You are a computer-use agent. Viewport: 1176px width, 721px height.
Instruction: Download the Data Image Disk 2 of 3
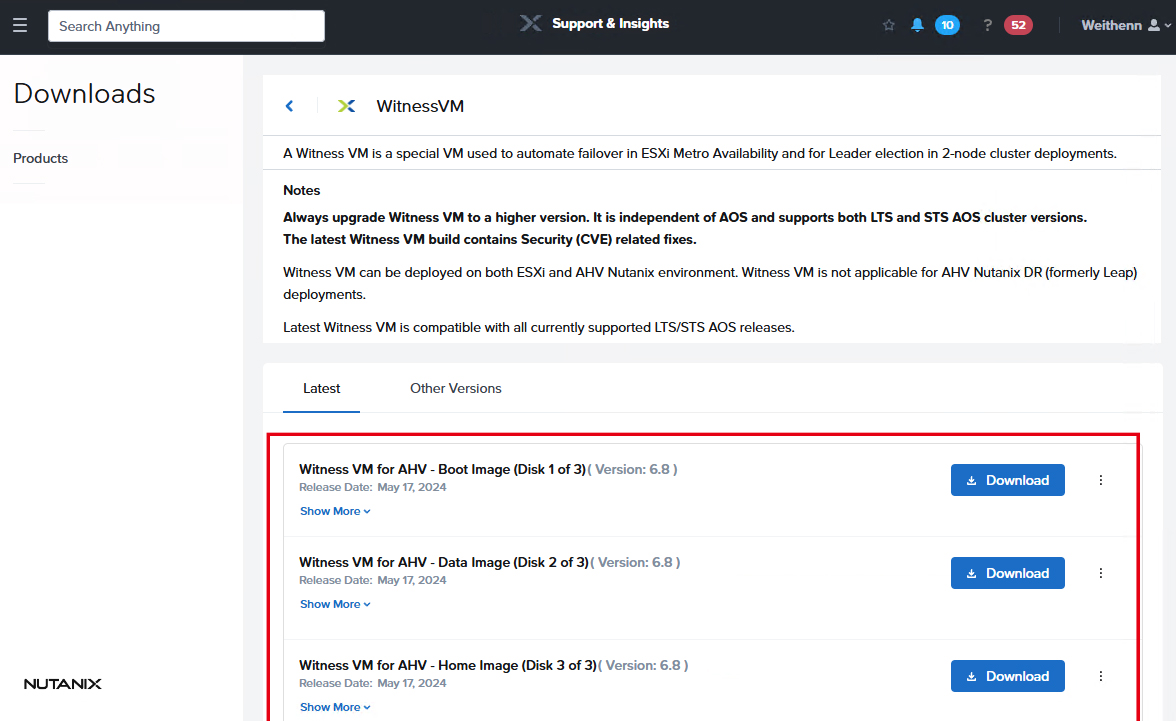[x=1007, y=573]
